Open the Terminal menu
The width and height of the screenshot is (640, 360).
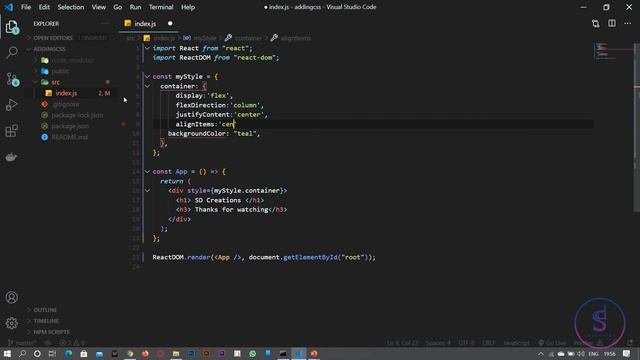161,7
